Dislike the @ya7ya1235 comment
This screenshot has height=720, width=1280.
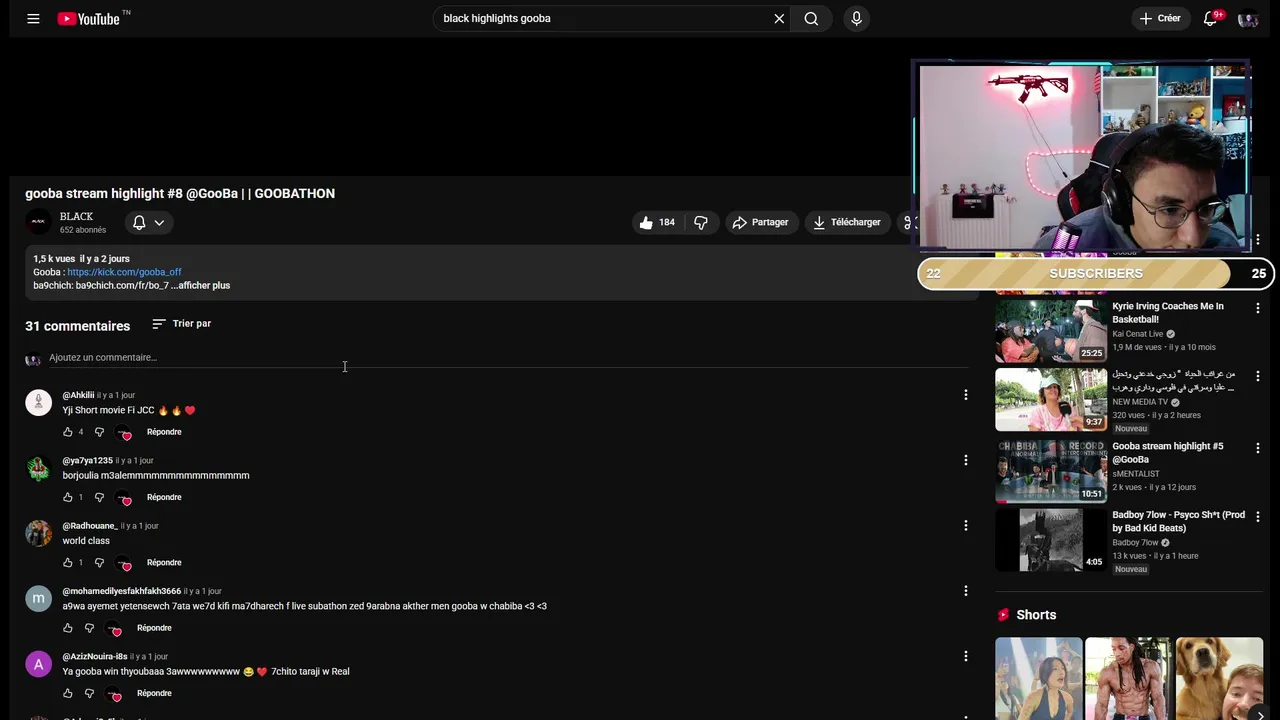pos(99,497)
